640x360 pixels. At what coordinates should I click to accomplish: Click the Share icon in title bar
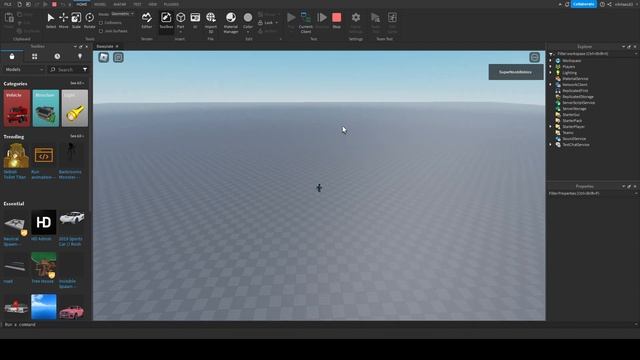pyautogui.click(x=609, y=4)
